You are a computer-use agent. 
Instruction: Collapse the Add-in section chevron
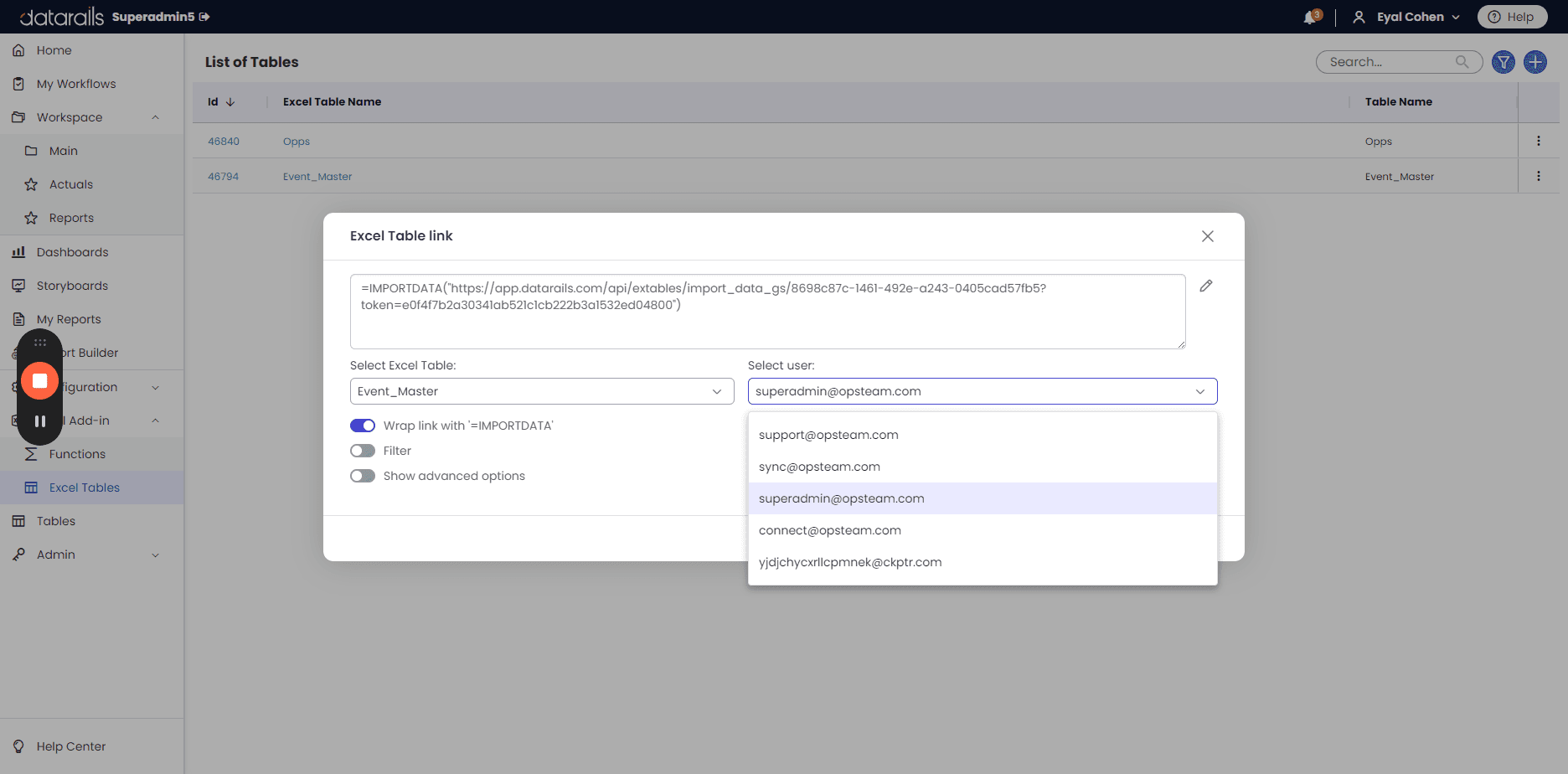pyautogui.click(x=155, y=421)
